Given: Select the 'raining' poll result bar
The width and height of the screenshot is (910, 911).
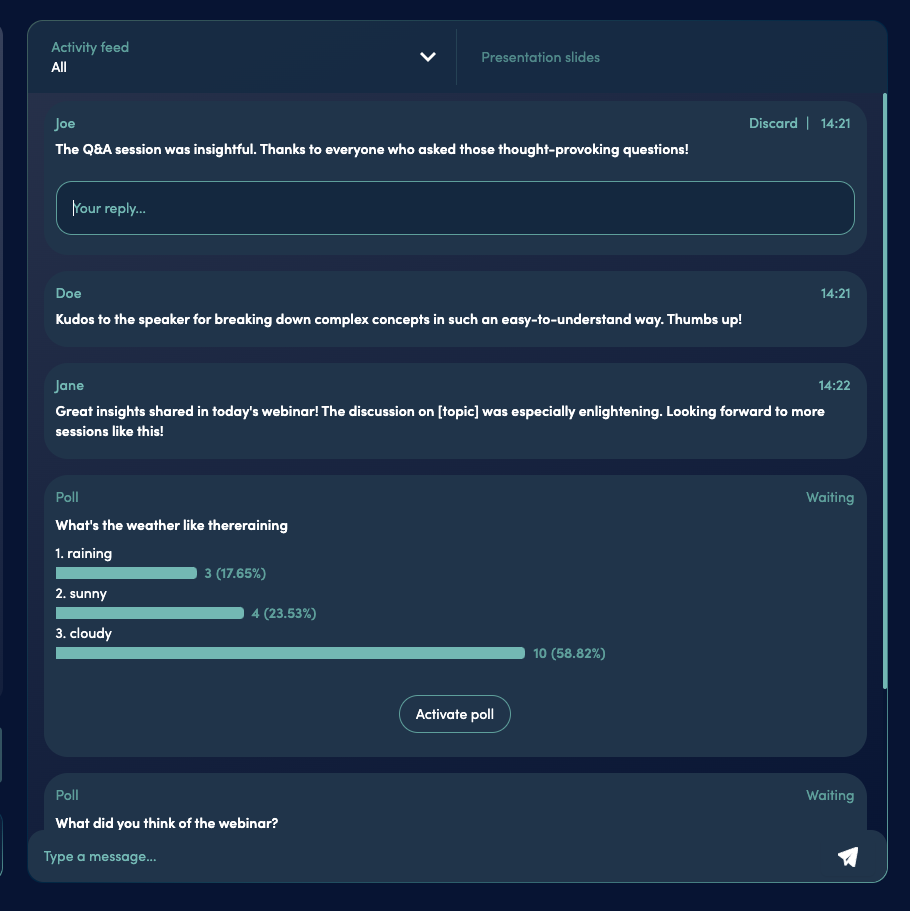Looking at the screenshot, I should point(126,572).
